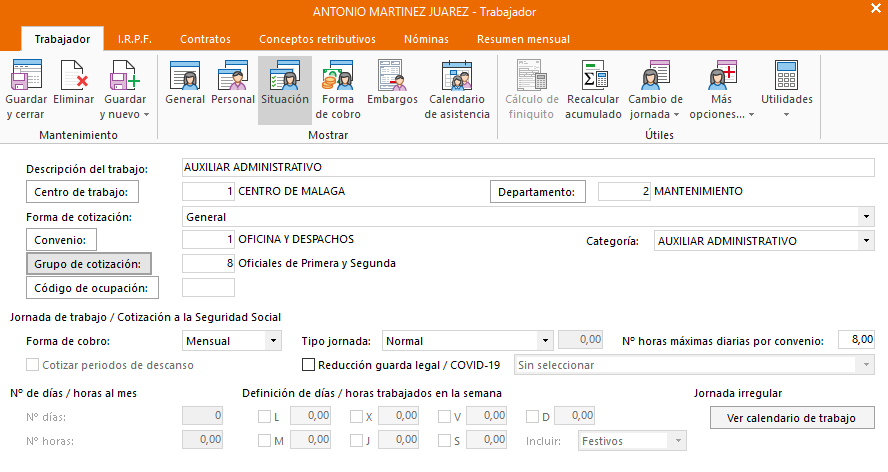Screen dimensions: 888x472
Task: Enable Reducción guarda legal / COVID-19 checkbox
Action: (x=309, y=365)
